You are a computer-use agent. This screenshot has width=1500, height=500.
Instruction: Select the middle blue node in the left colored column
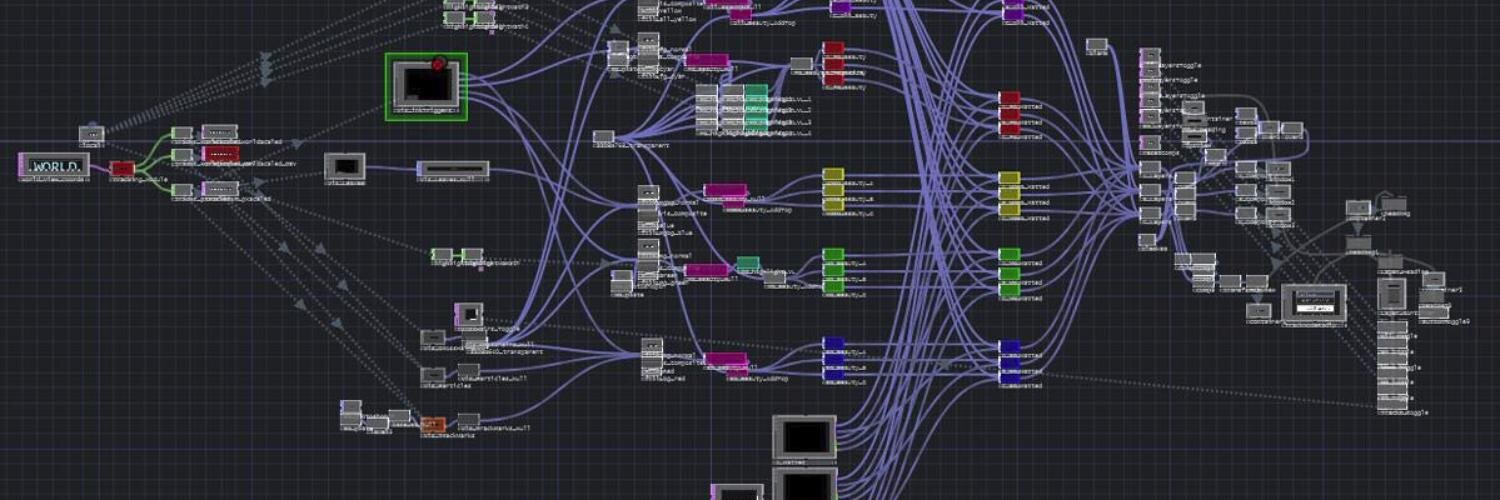click(833, 358)
